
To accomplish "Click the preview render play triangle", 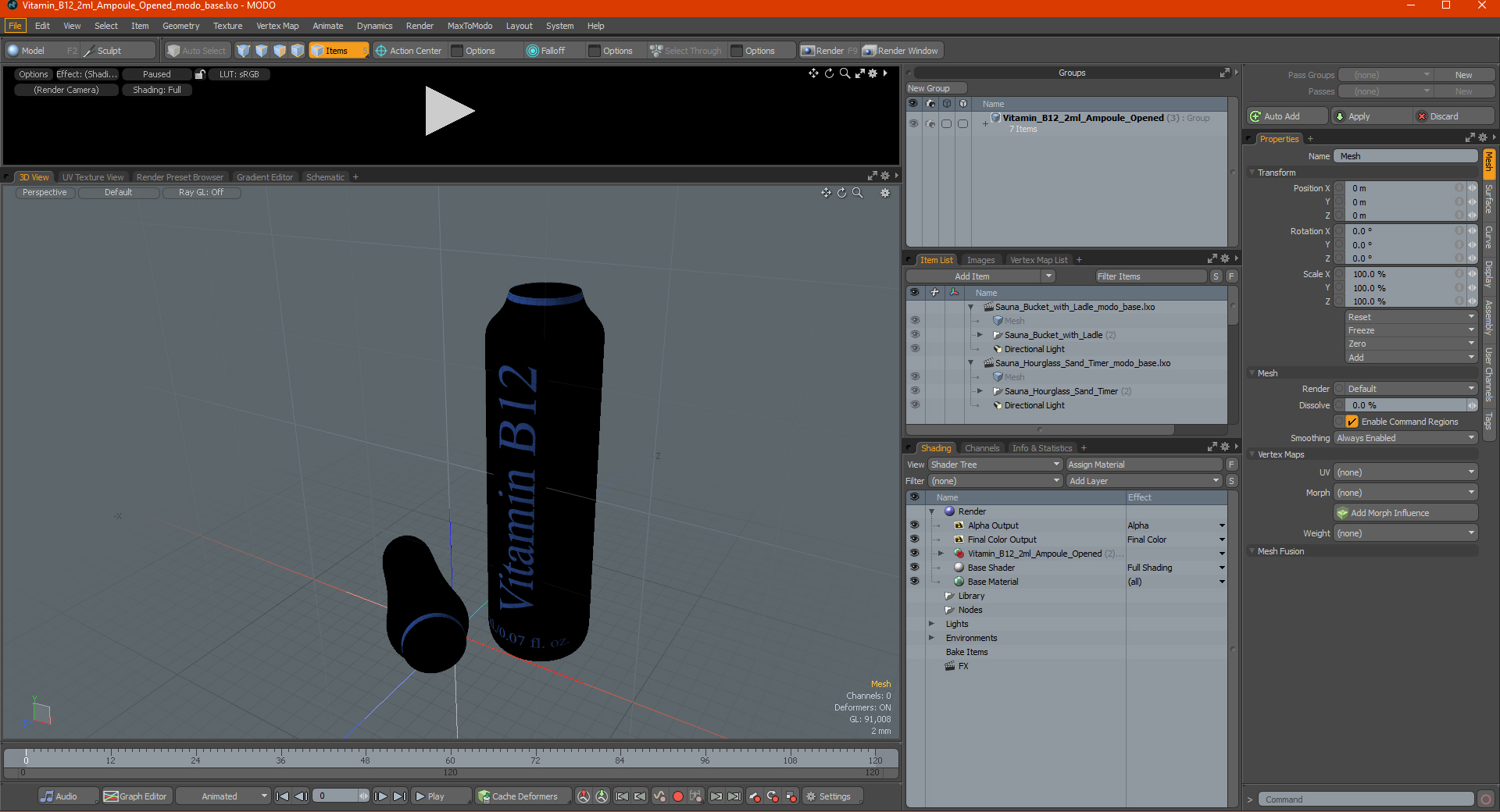I will click(x=449, y=111).
